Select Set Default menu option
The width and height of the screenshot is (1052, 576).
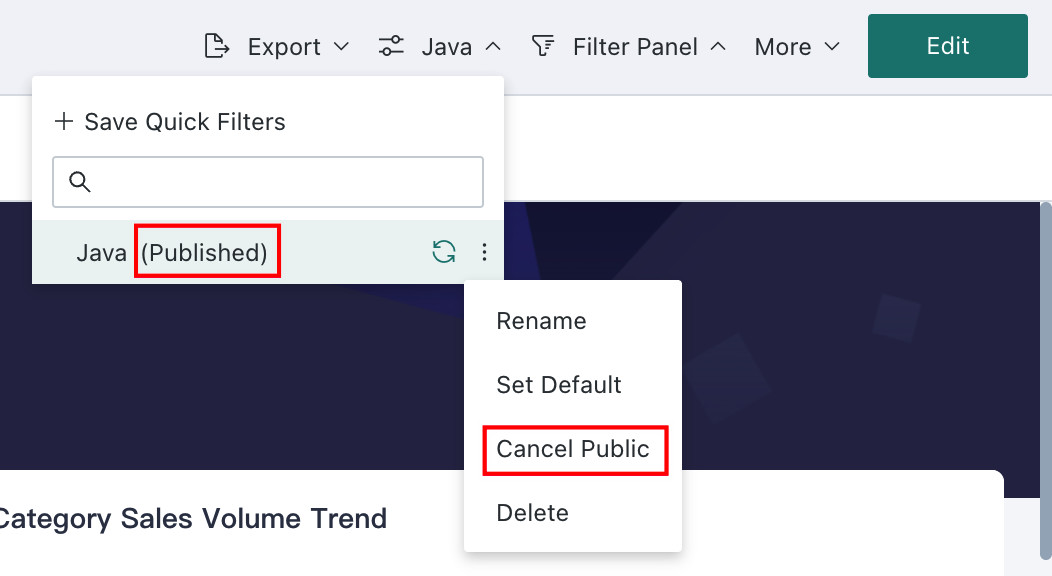(x=558, y=385)
